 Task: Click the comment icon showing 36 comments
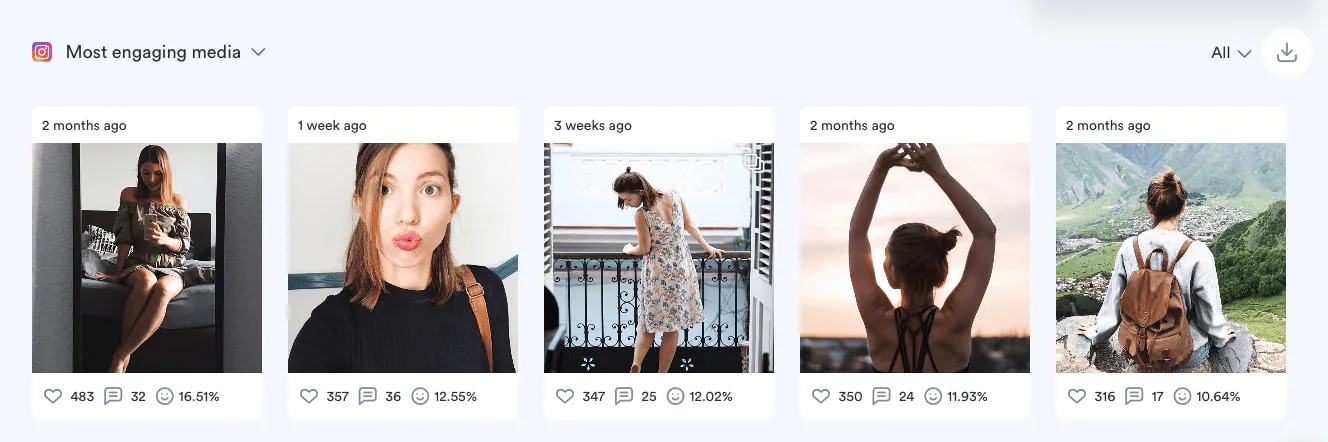click(x=368, y=397)
